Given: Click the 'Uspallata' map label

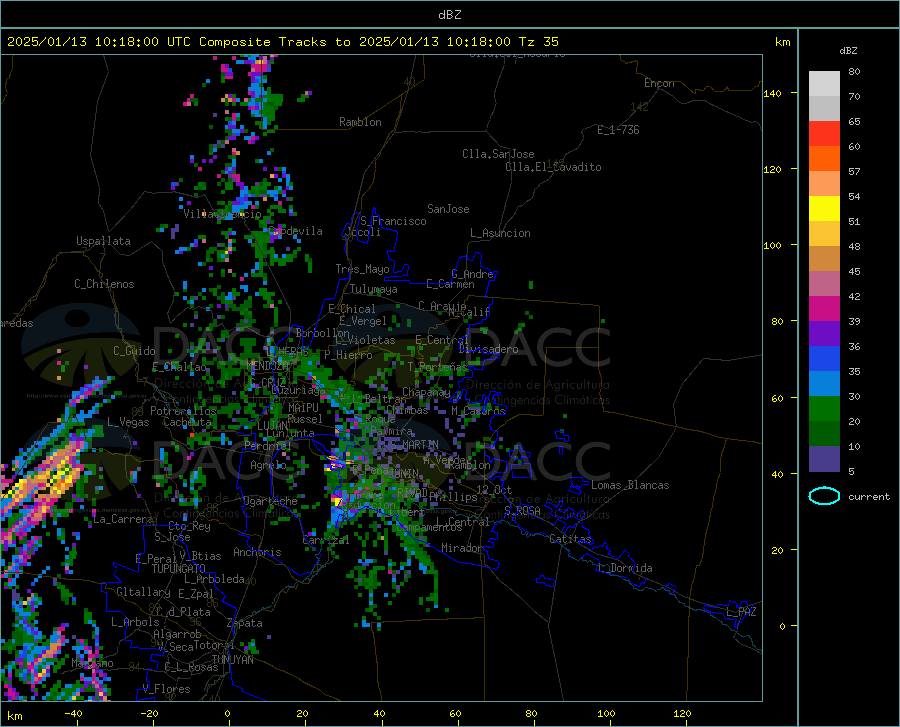Looking at the screenshot, I should [103, 241].
